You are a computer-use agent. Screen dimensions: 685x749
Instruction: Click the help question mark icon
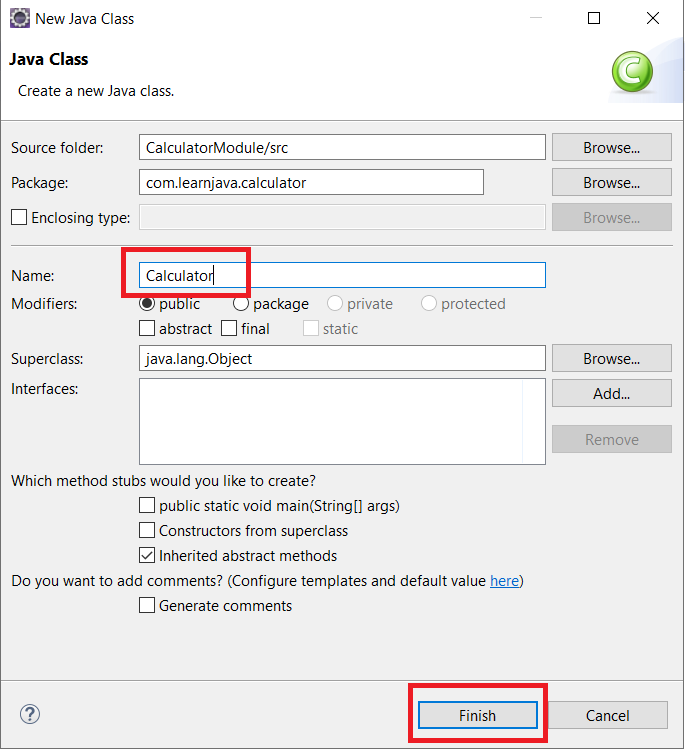pyautogui.click(x=30, y=715)
